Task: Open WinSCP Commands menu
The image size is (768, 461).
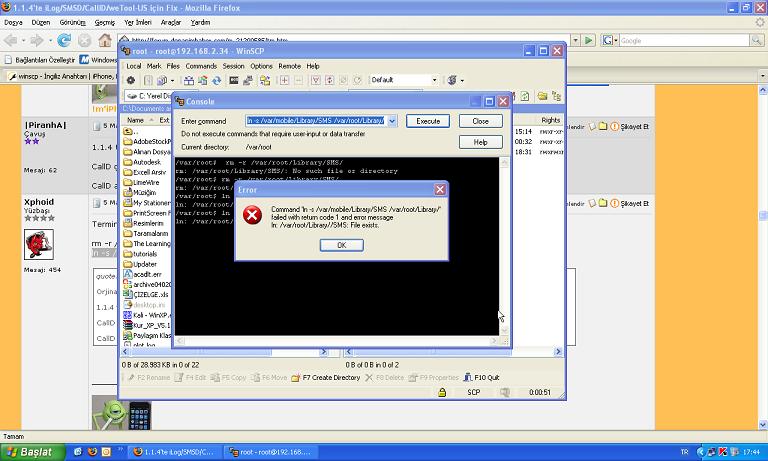Action: click(x=201, y=66)
